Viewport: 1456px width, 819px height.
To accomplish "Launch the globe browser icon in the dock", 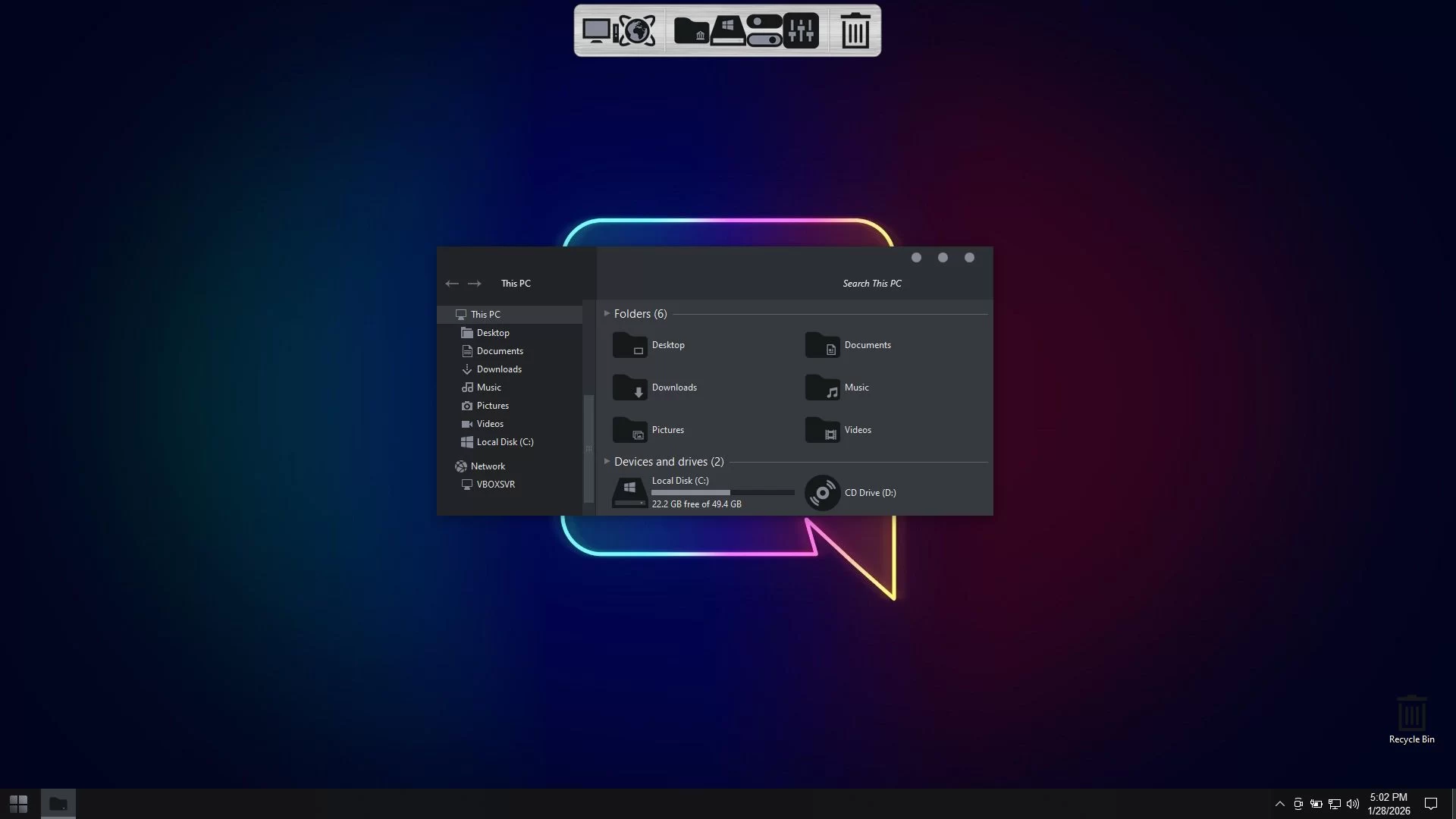I will click(638, 31).
